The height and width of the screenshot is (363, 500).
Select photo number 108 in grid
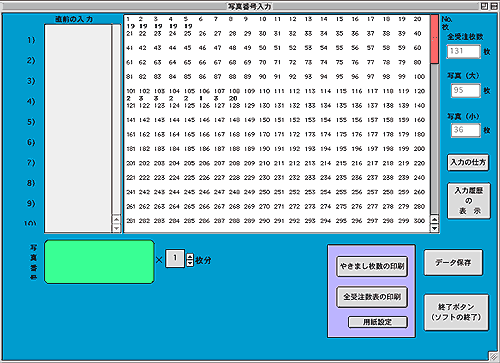pos(234,91)
